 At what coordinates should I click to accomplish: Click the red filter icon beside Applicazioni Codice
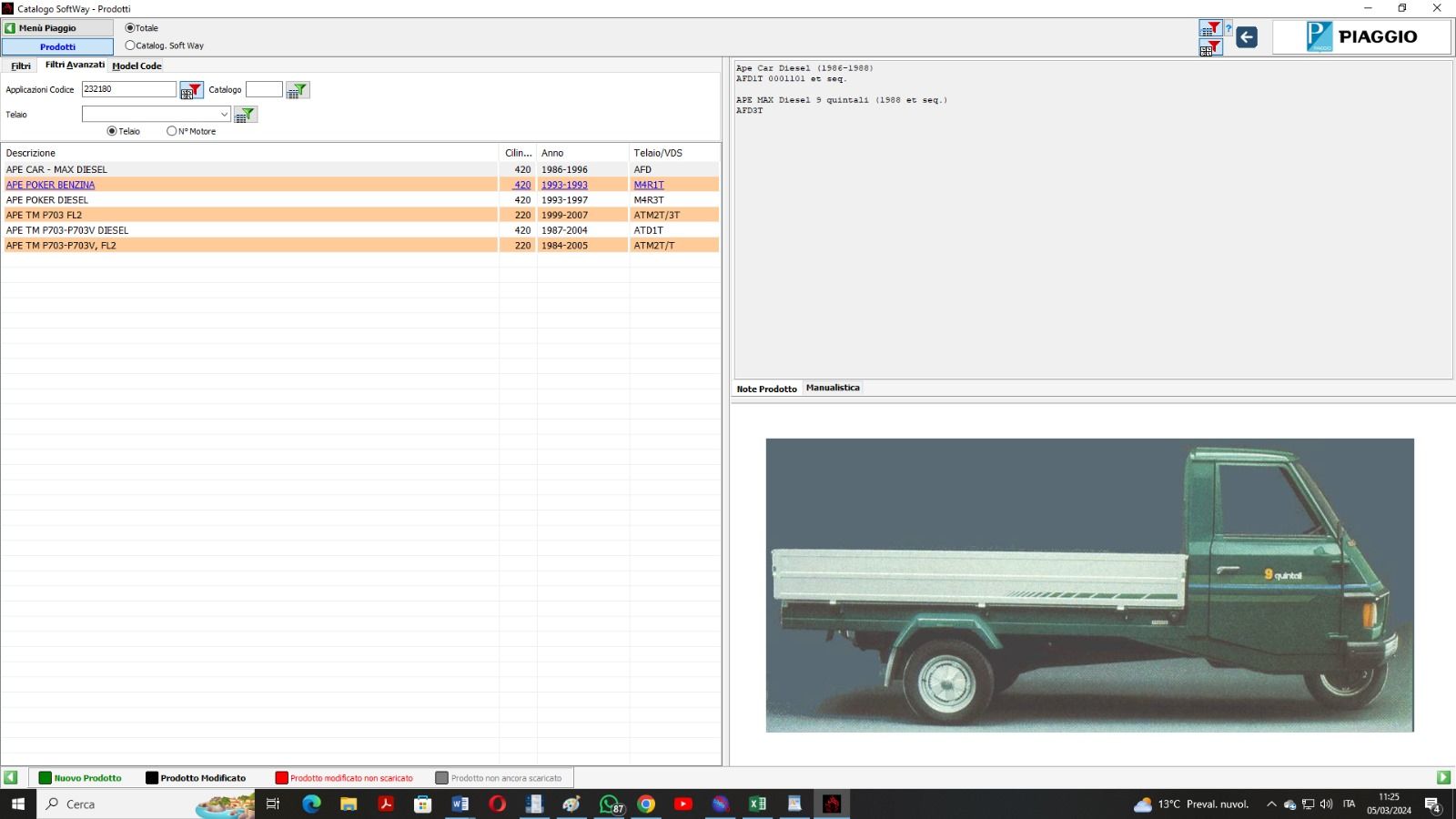(x=191, y=90)
